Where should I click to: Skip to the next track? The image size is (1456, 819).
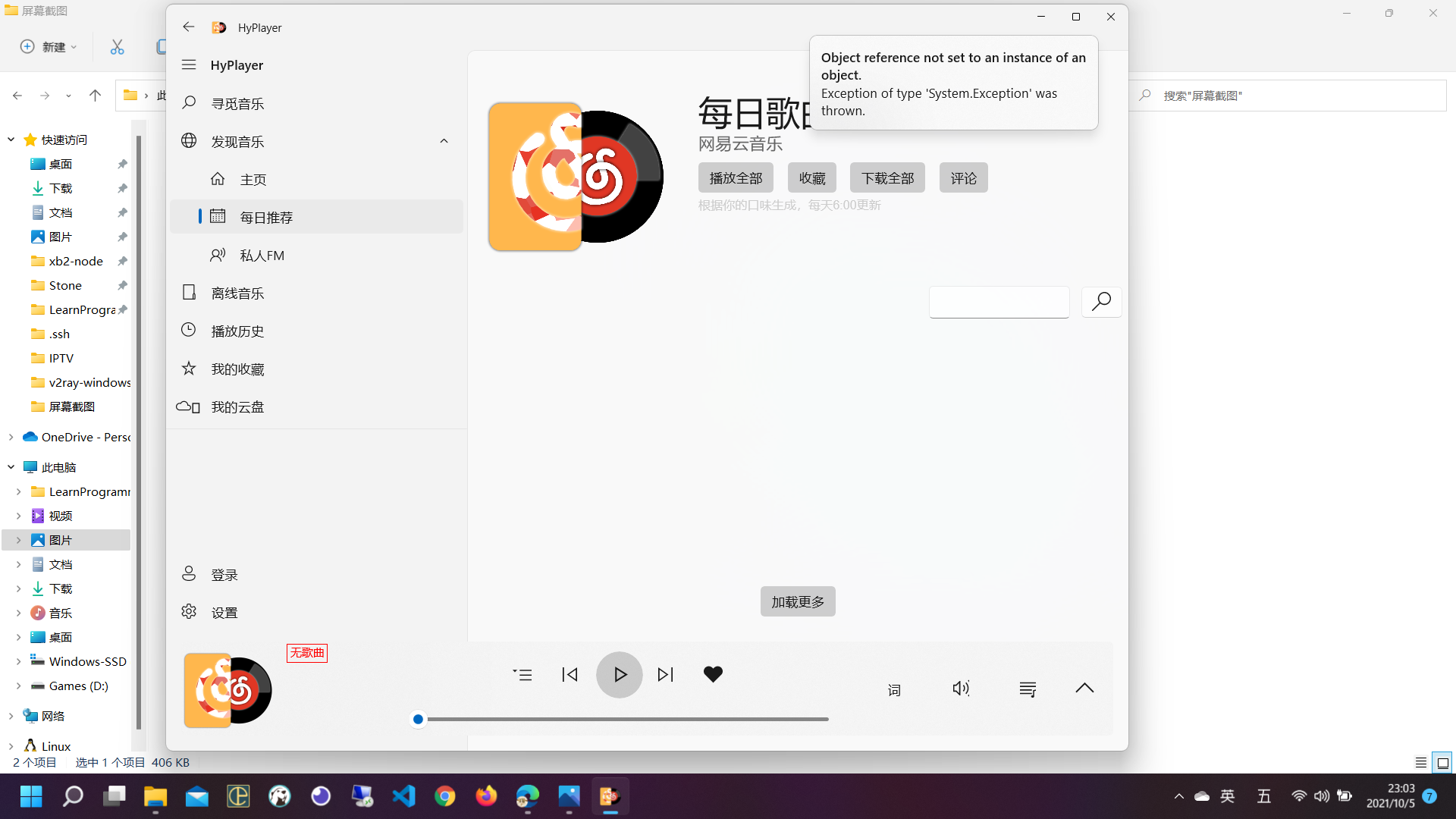665,674
